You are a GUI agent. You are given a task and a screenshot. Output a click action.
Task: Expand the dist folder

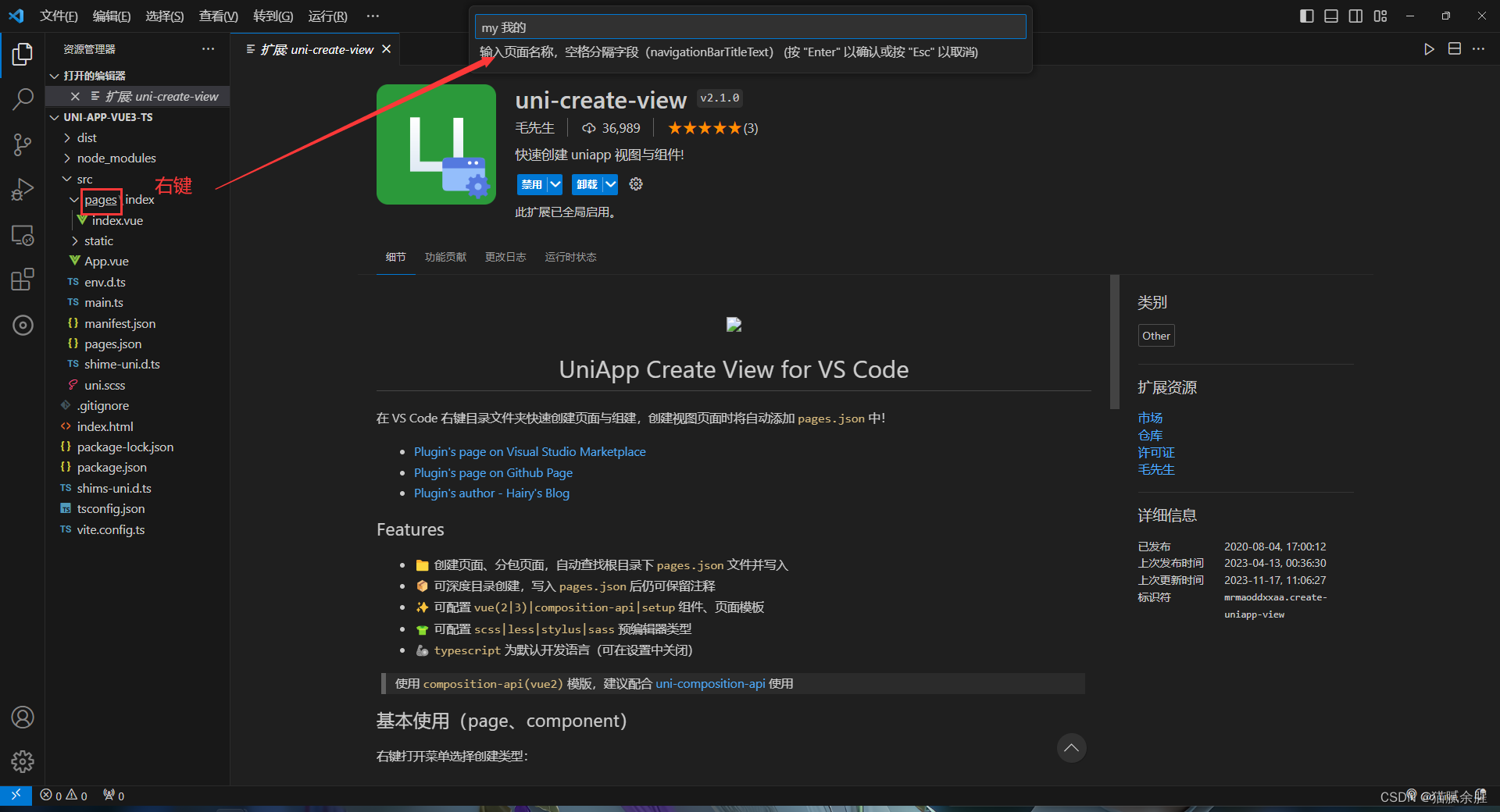(x=67, y=137)
